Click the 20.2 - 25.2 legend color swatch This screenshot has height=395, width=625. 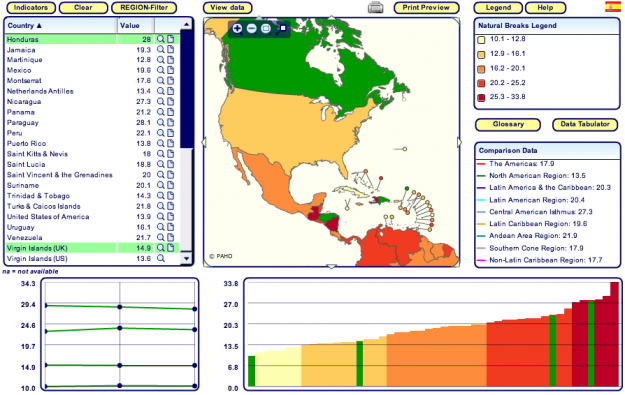pyautogui.click(x=482, y=83)
